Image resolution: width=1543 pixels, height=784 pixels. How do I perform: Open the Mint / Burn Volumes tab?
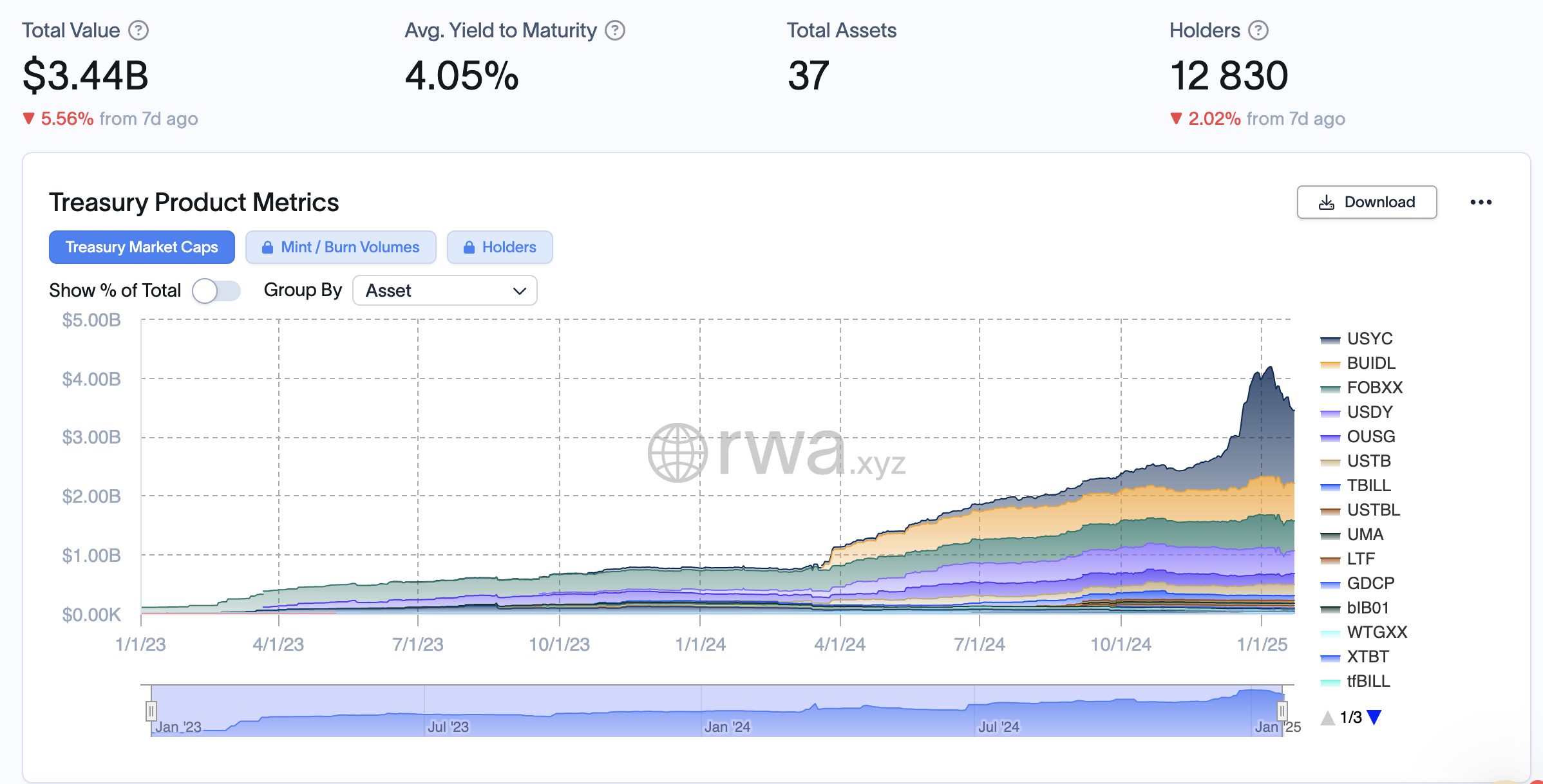(350, 247)
